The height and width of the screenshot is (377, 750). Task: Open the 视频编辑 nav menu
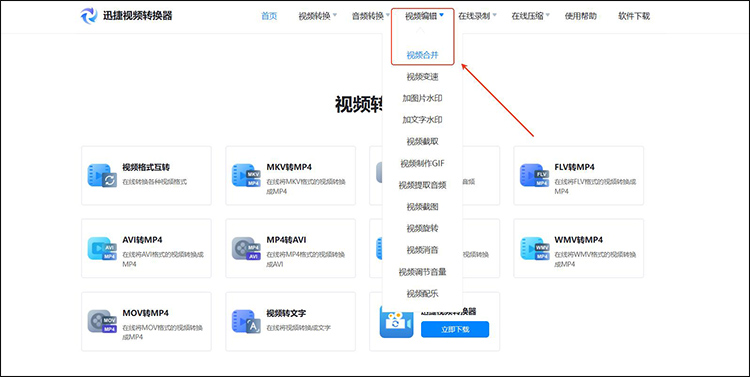(x=421, y=16)
